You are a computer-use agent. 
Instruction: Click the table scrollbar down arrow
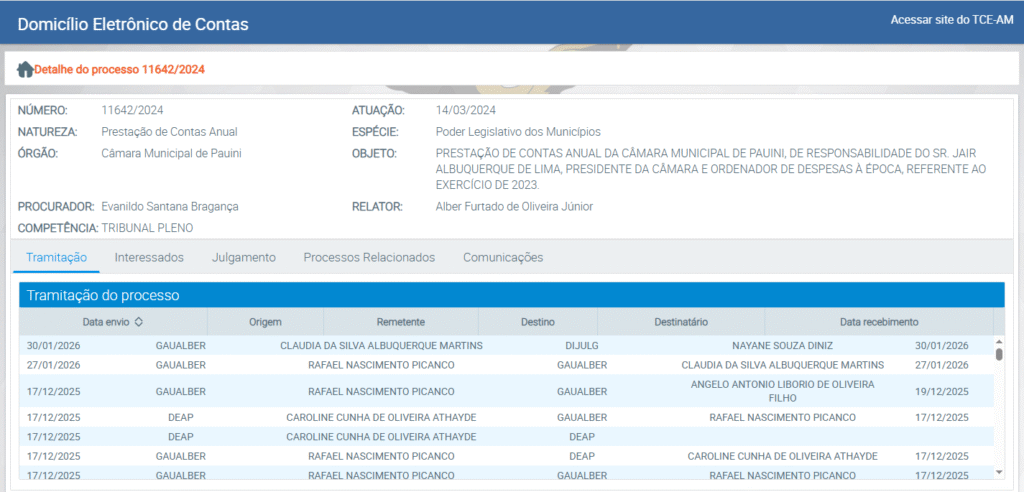[x=998, y=472]
